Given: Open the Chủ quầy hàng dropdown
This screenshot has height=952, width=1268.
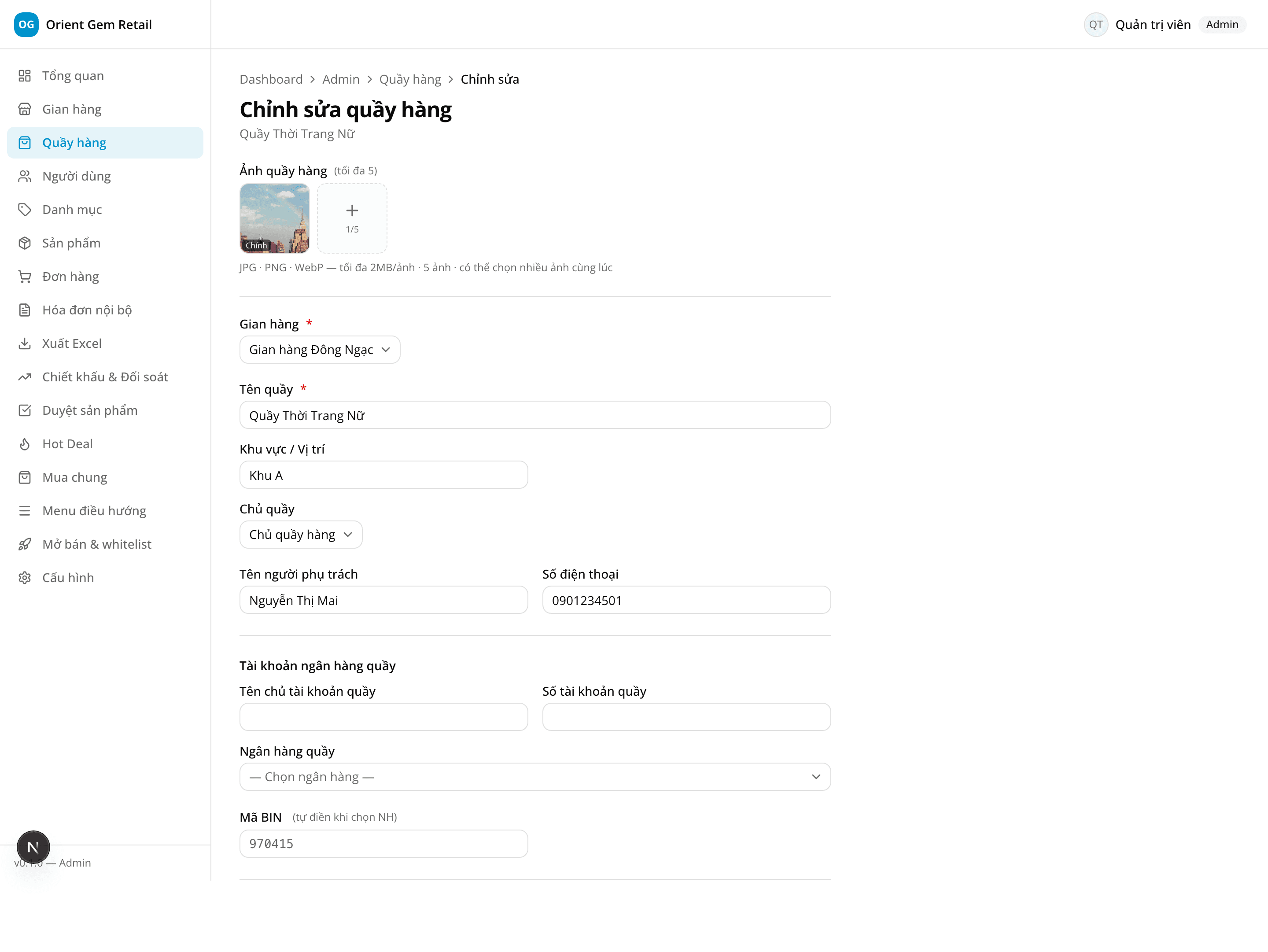Looking at the screenshot, I should pyautogui.click(x=301, y=534).
